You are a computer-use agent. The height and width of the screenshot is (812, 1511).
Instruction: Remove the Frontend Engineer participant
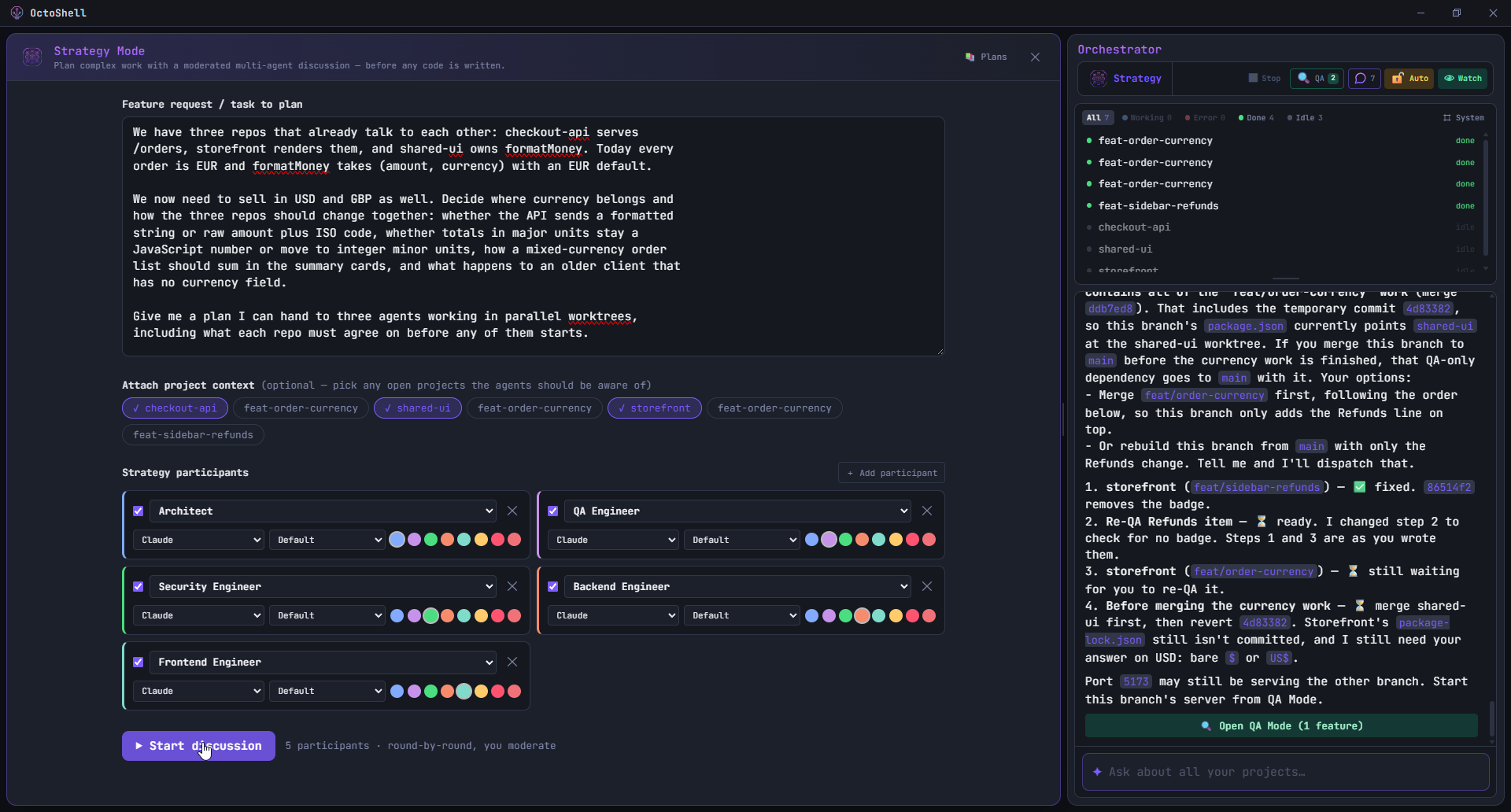pyautogui.click(x=512, y=662)
